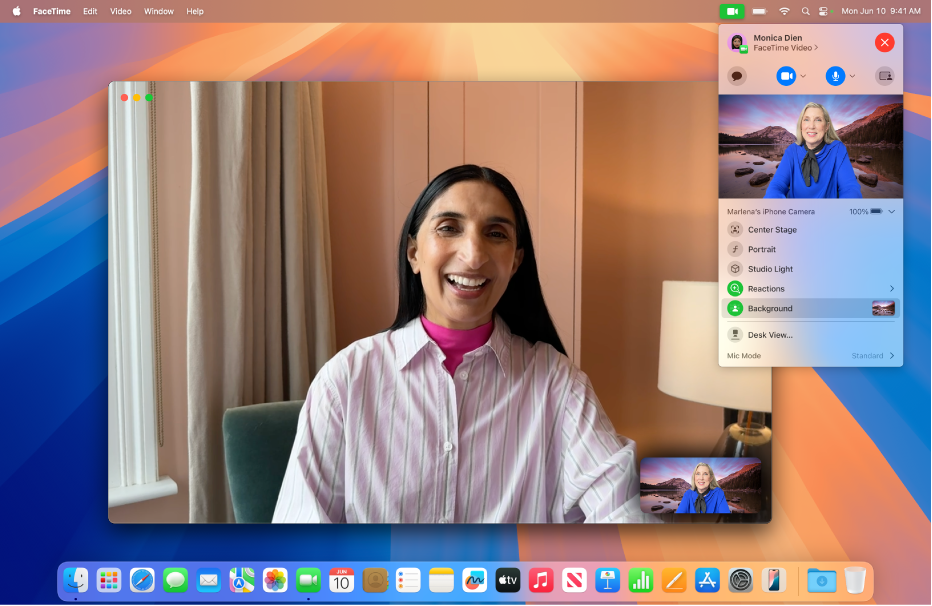Click the self-view preview in the panel
Viewport: 932px width, 606px height.
point(811,147)
